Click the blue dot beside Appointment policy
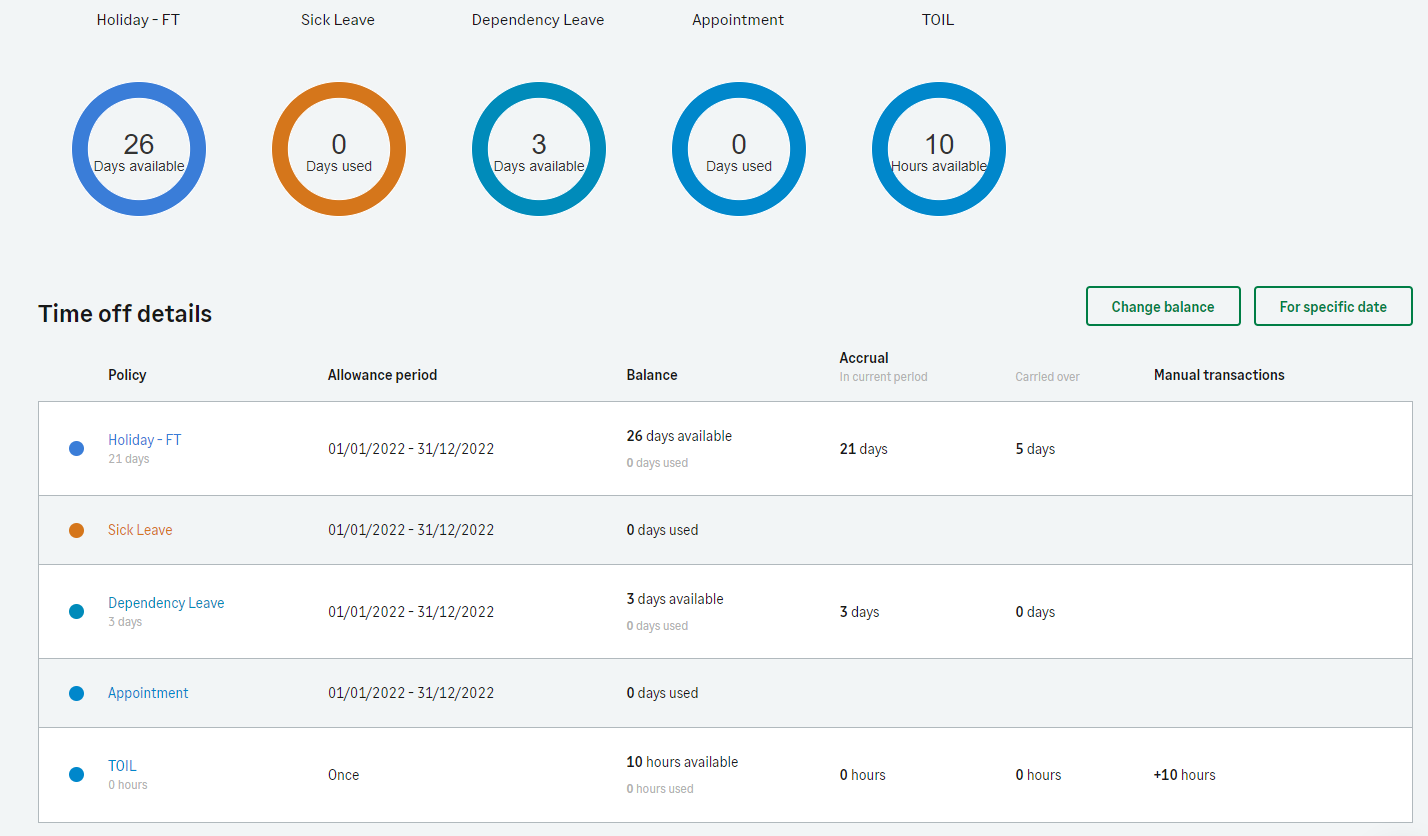The image size is (1428, 836). [76, 693]
